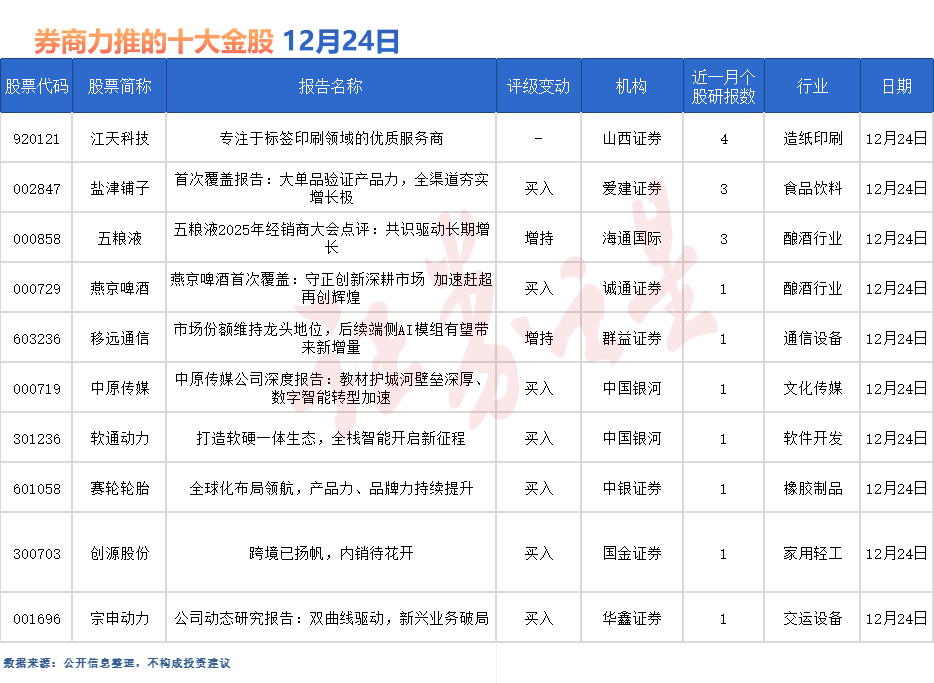
Task: Open the 中原传媒公司深度报告 report title
Action: point(330,388)
